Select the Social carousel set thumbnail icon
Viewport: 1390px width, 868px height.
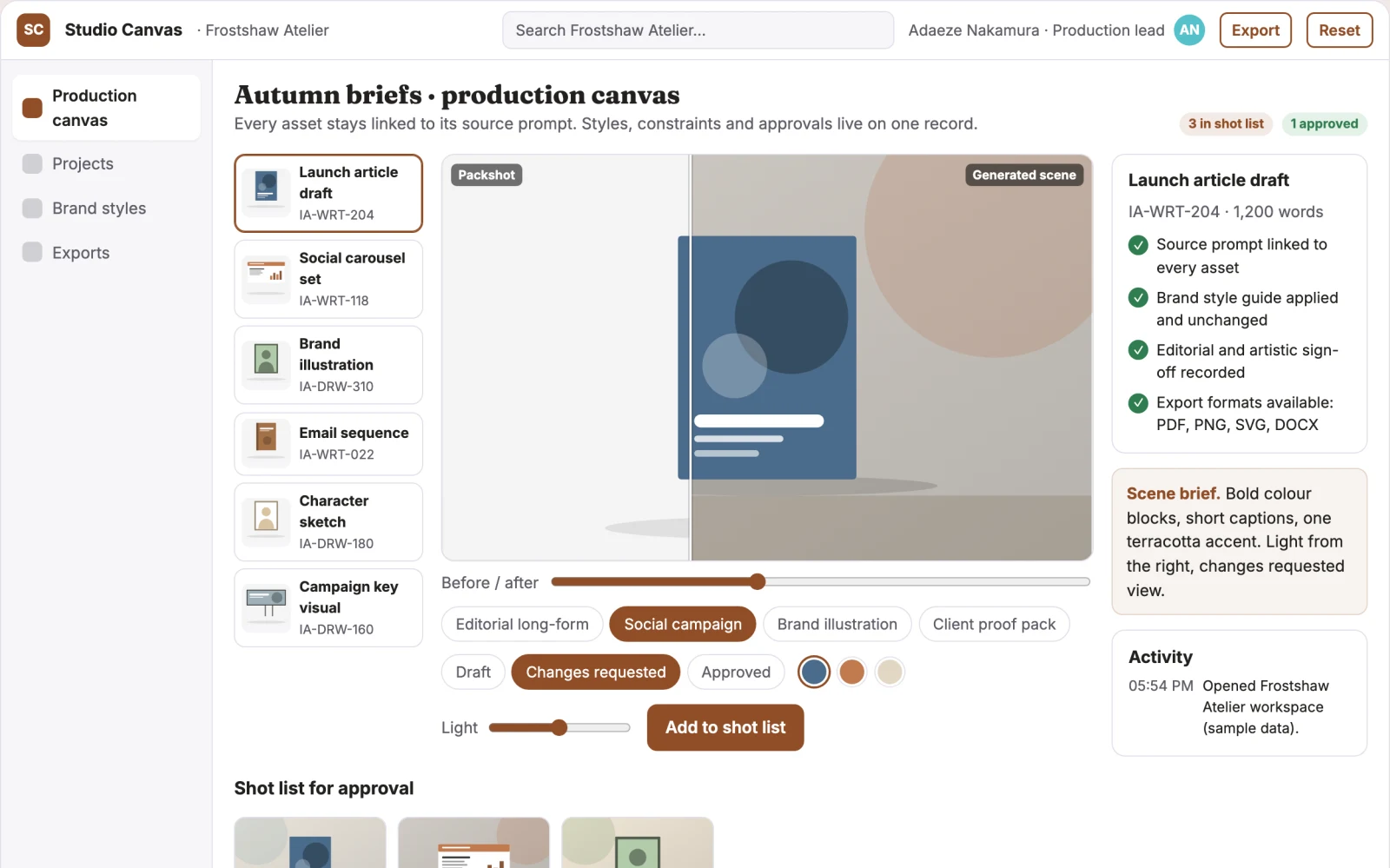[266, 279]
